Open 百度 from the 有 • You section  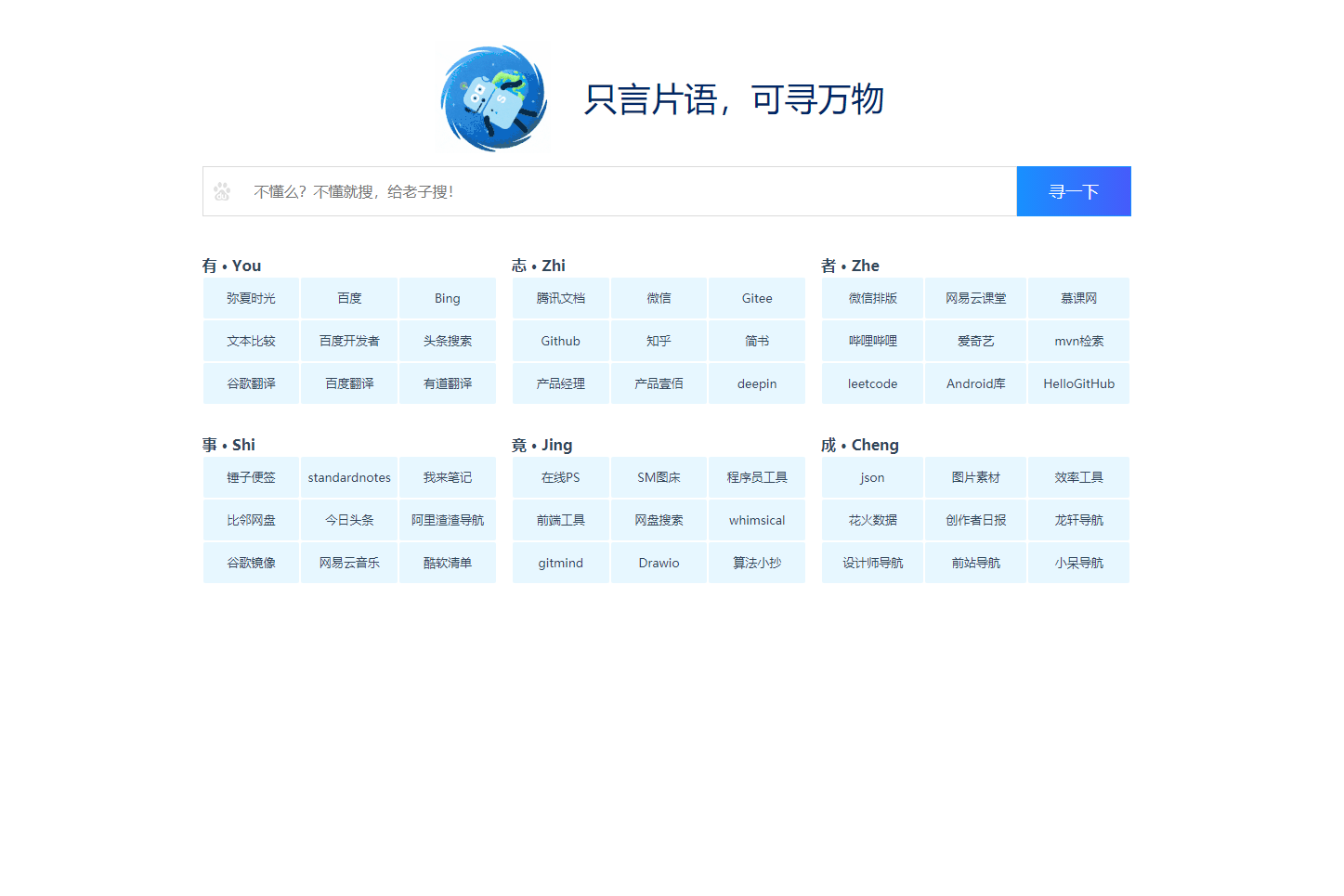pyautogui.click(x=349, y=298)
